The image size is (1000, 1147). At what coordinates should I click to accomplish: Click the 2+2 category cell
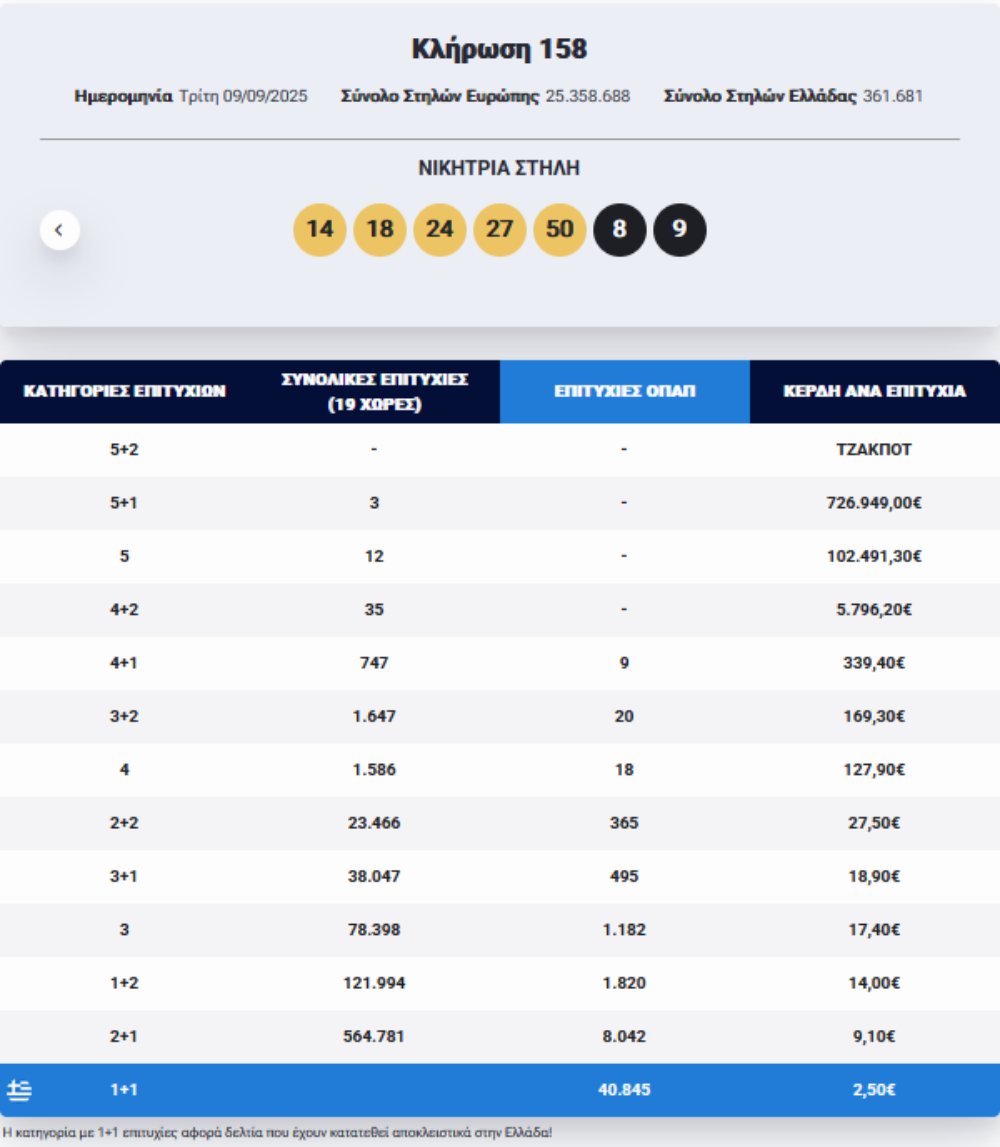(x=124, y=824)
